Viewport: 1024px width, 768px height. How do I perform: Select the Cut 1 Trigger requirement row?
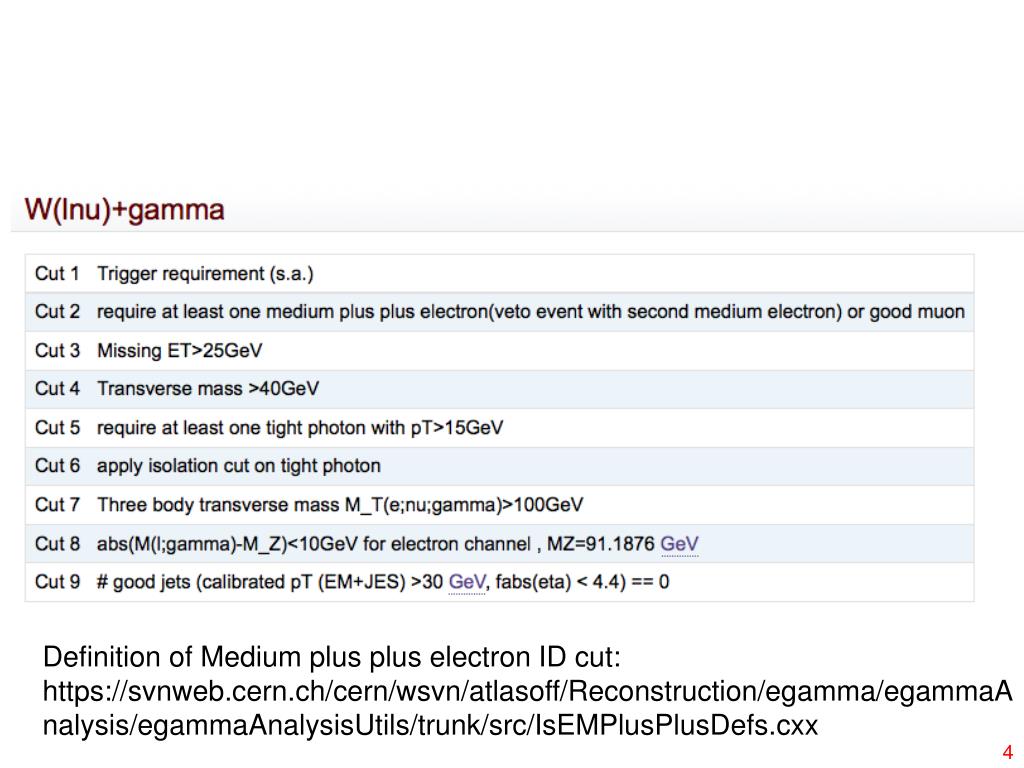point(500,274)
